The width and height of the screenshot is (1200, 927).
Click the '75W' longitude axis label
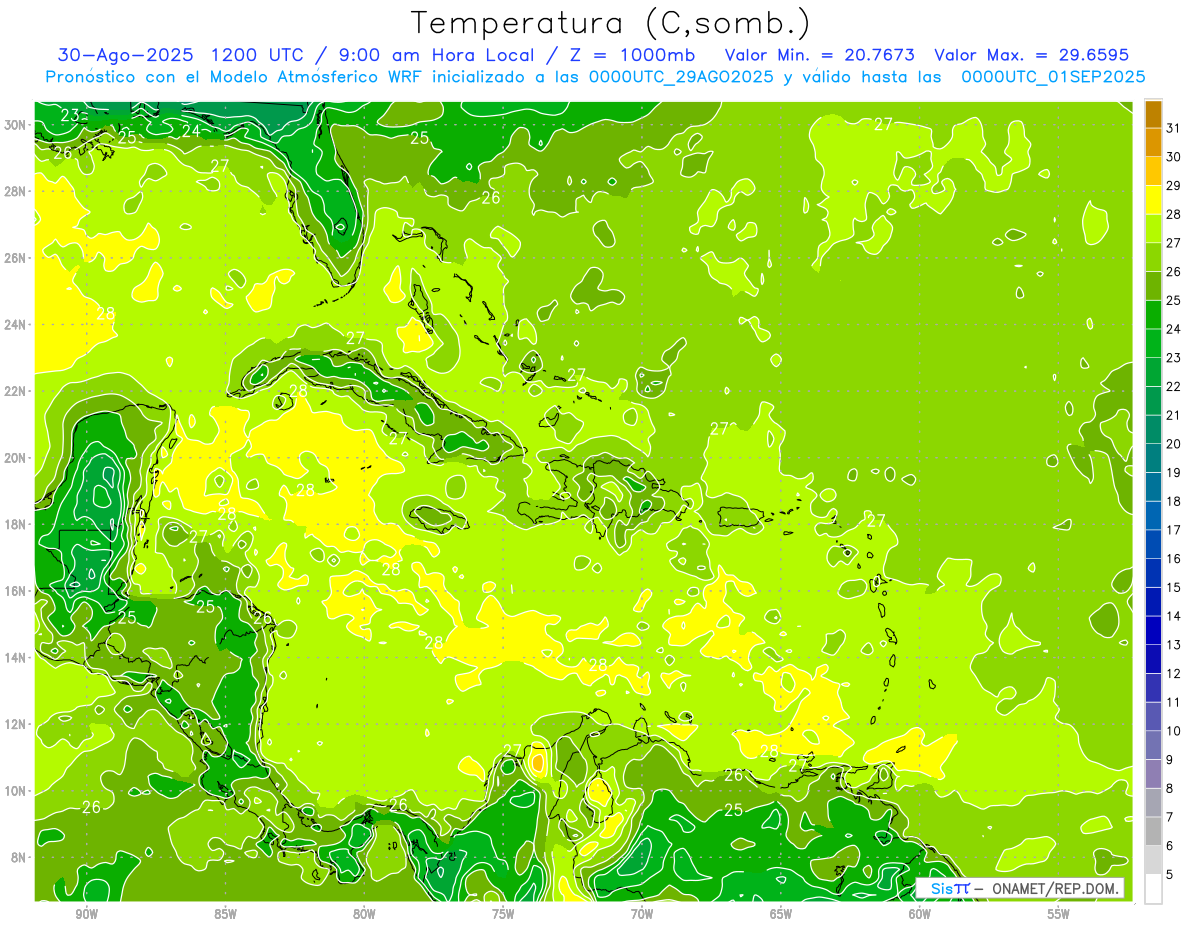(x=504, y=913)
